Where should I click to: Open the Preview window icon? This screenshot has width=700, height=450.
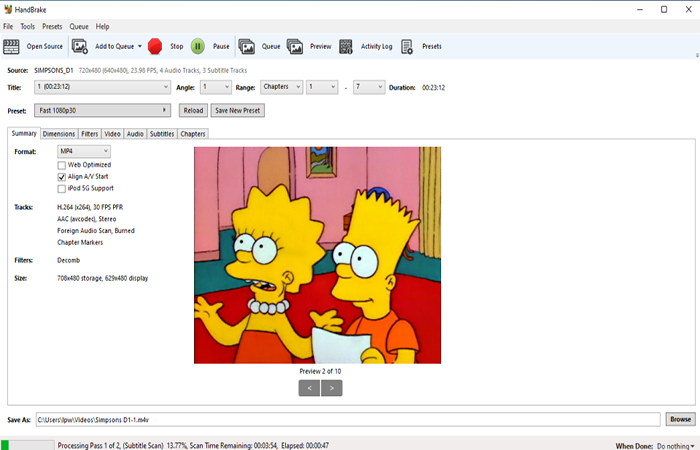[295, 46]
